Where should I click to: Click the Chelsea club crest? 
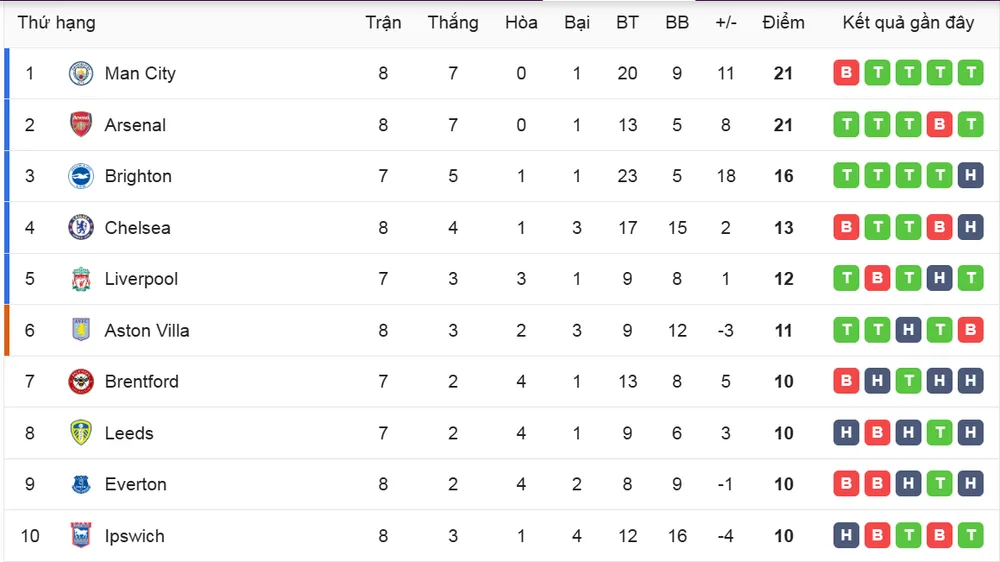point(81,227)
